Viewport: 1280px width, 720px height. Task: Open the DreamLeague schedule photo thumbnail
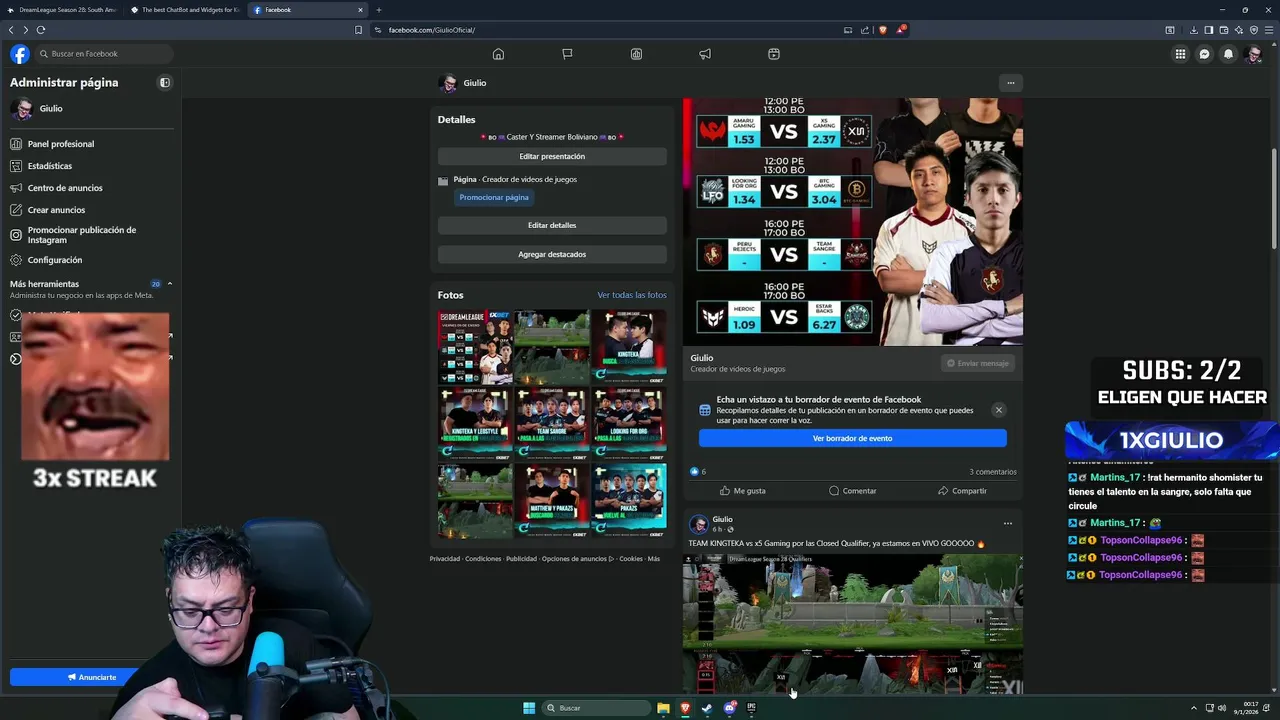click(x=475, y=347)
